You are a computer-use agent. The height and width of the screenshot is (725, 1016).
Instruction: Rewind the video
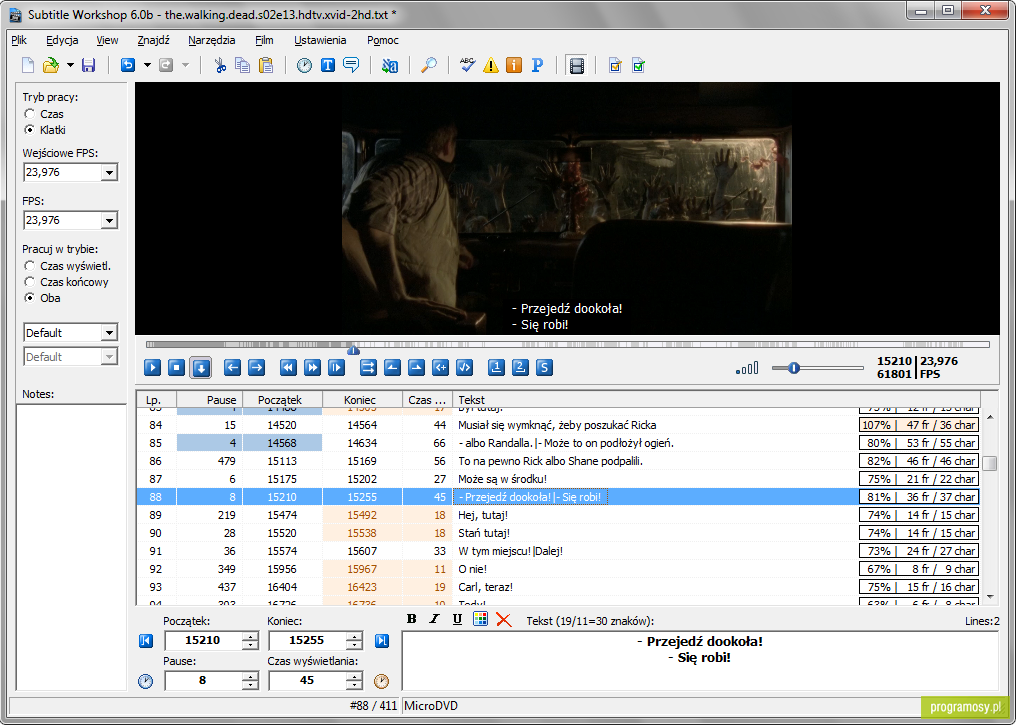[x=288, y=368]
